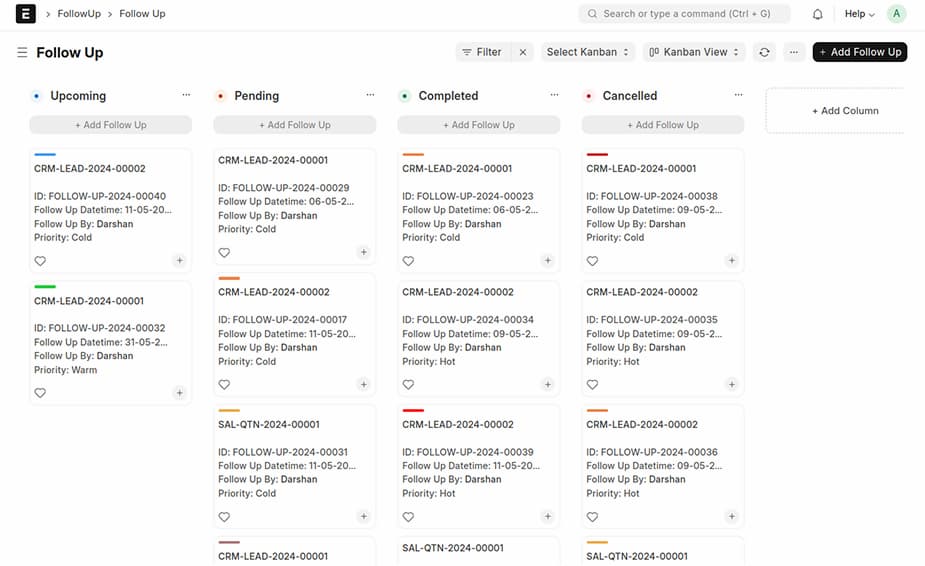Like card FOLLOW-UP-2024-00036
This screenshot has width=925, height=566.
pyautogui.click(x=592, y=516)
